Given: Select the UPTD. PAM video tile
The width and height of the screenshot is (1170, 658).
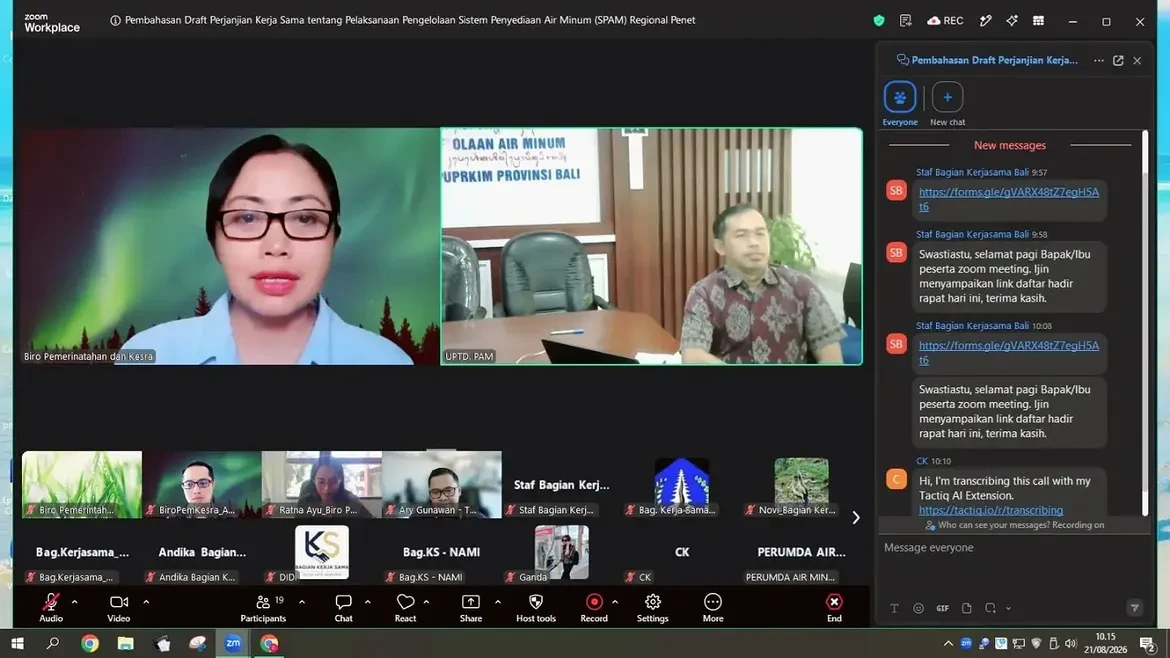Looking at the screenshot, I should 651,246.
